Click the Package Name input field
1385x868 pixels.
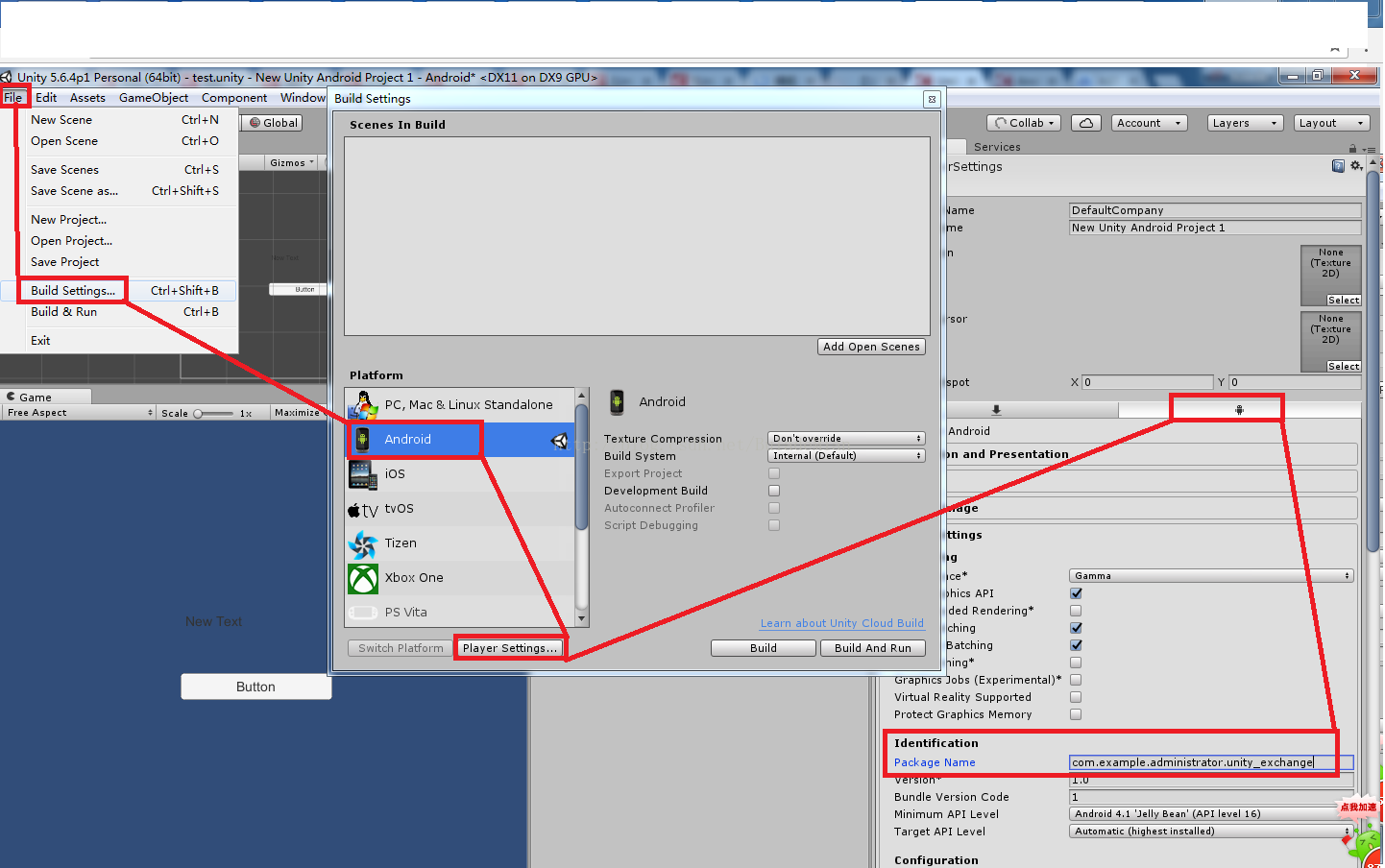1211,762
